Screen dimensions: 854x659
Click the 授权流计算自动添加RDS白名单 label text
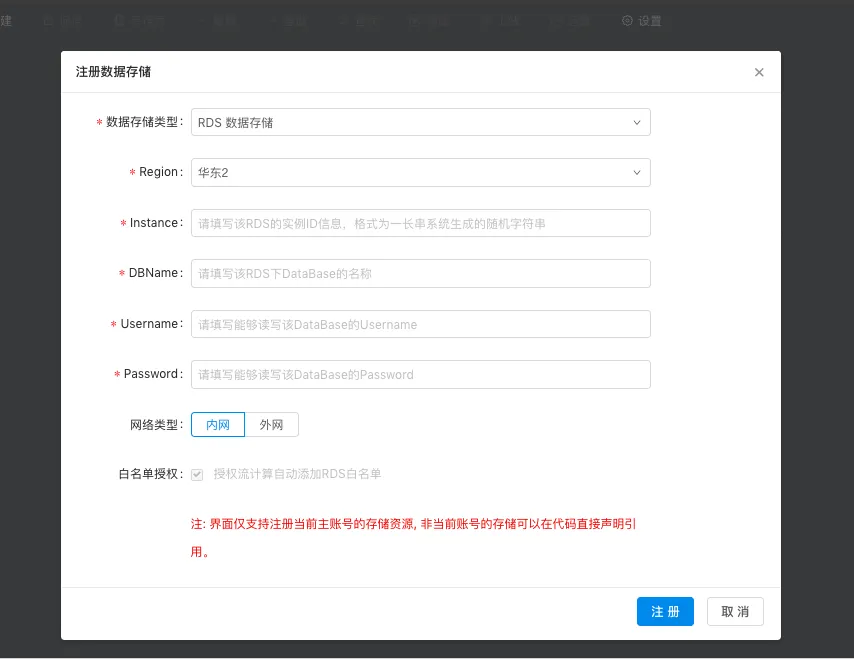point(297,474)
